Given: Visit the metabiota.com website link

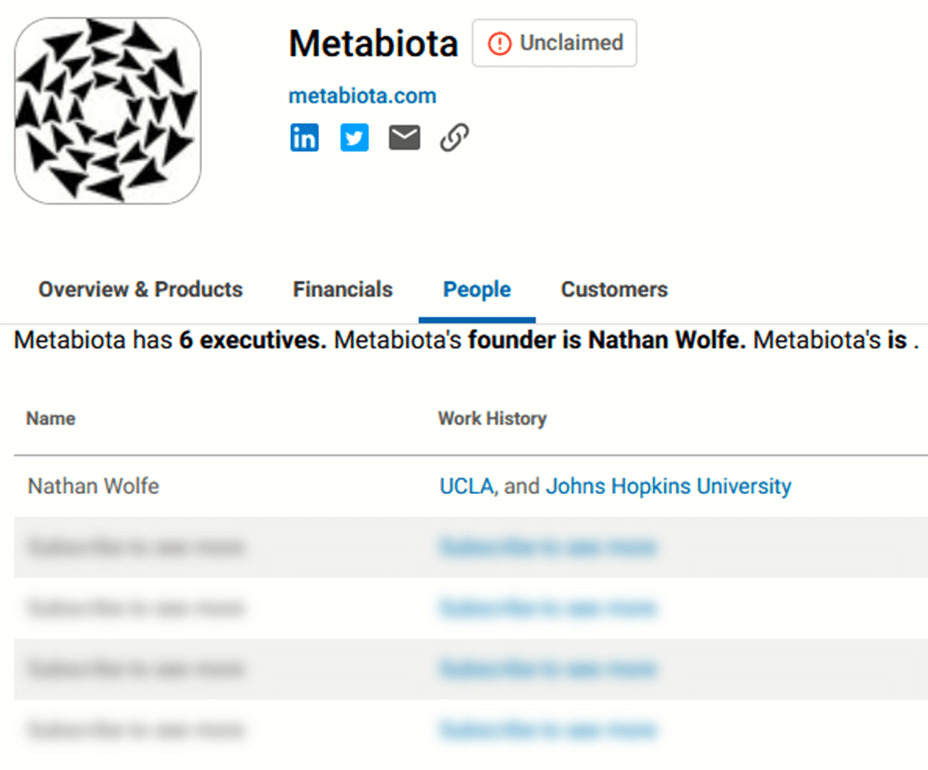Looking at the screenshot, I should [362, 96].
